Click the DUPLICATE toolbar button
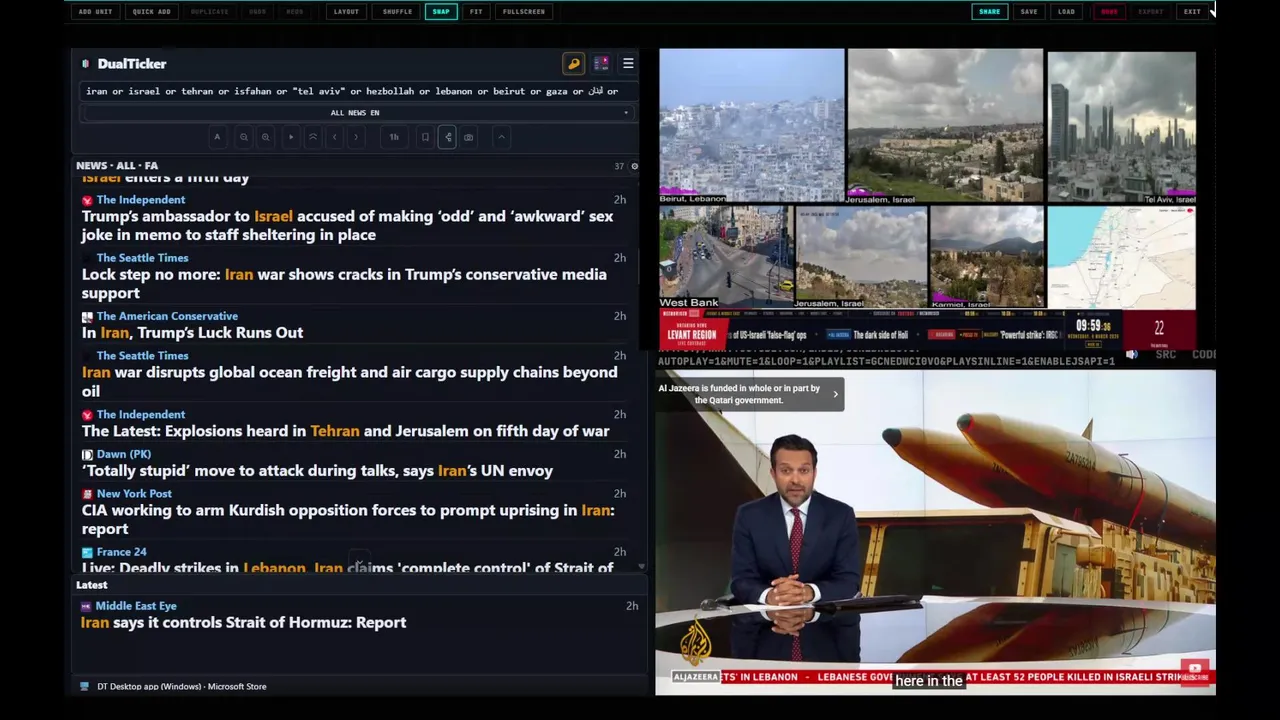This screenshot has width=1280, height=720. (x=210, y=12)
